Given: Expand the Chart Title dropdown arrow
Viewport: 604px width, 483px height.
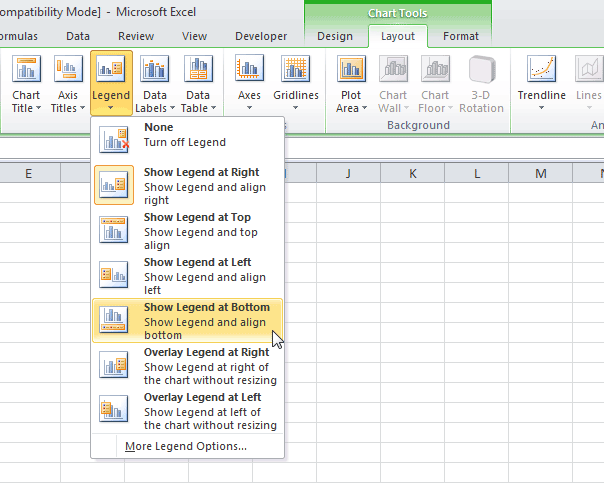Looking at the screenshot, I should coord(38,108).
